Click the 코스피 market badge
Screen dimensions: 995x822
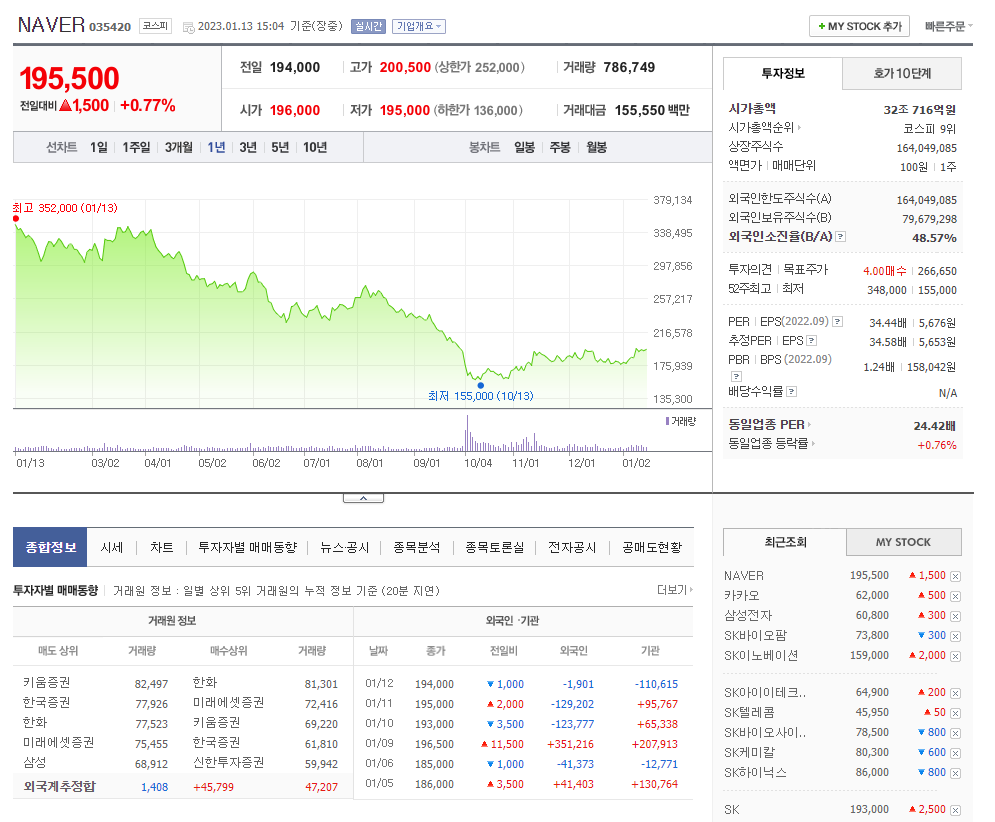[x=155, y=26]
